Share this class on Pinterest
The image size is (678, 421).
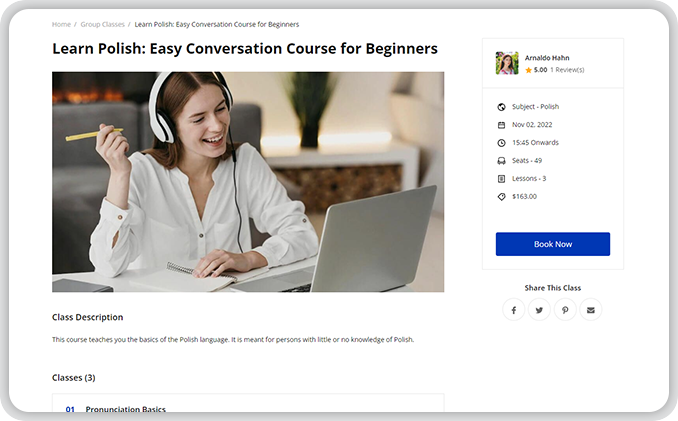tap(565, 310)
